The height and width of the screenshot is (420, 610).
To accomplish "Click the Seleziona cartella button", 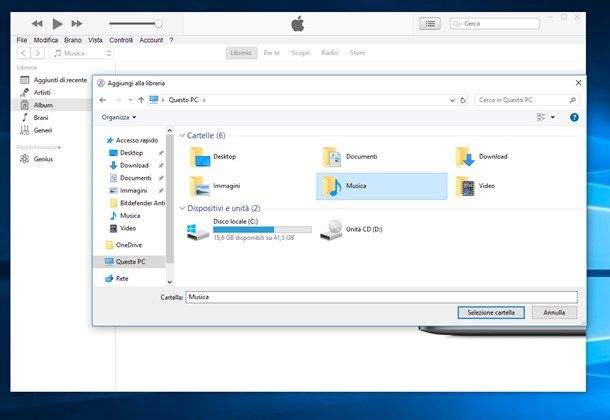I will [491, 313].
